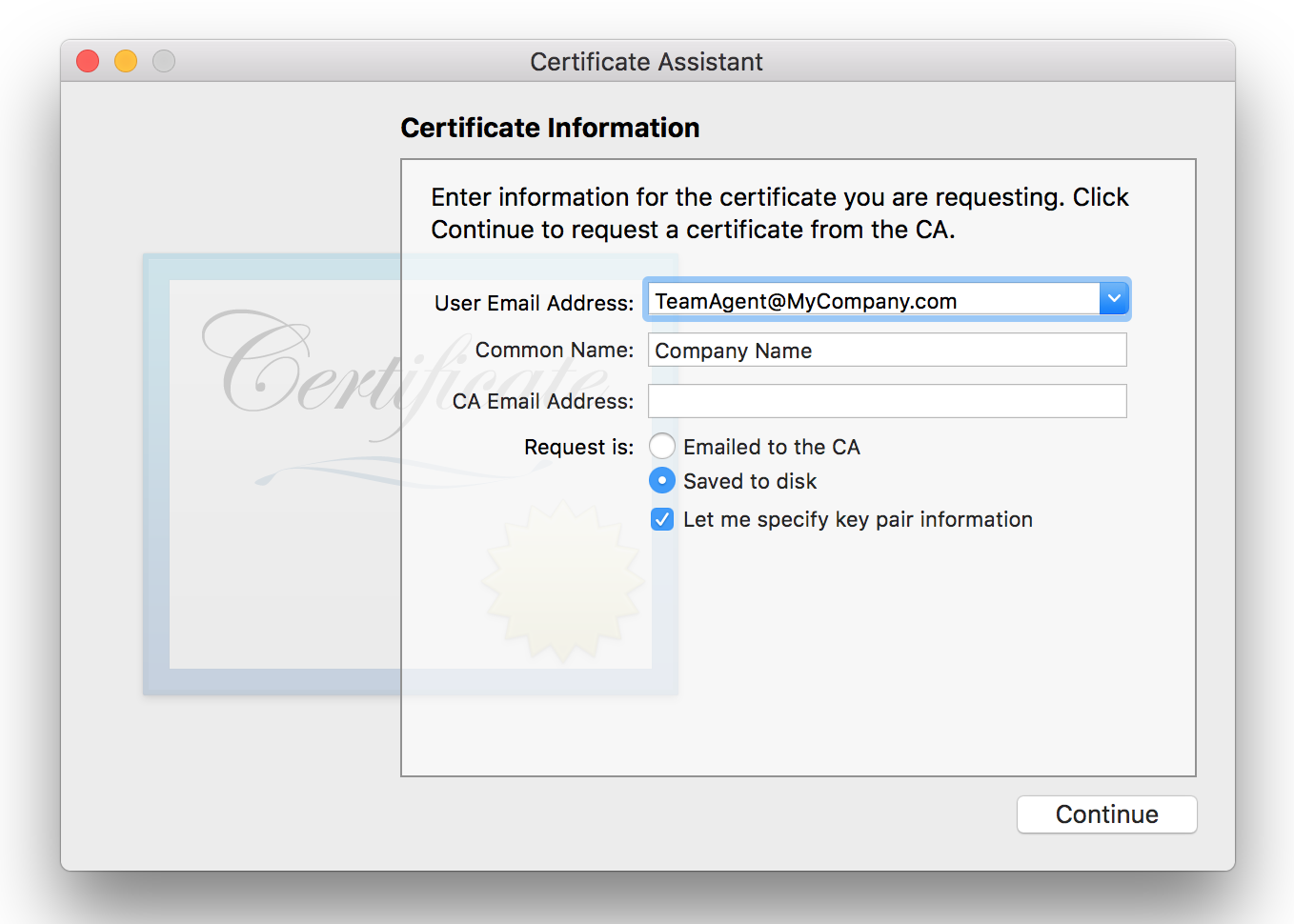Choose the Saved to disk radio button
1294x924 pixels.
point(662,481)
